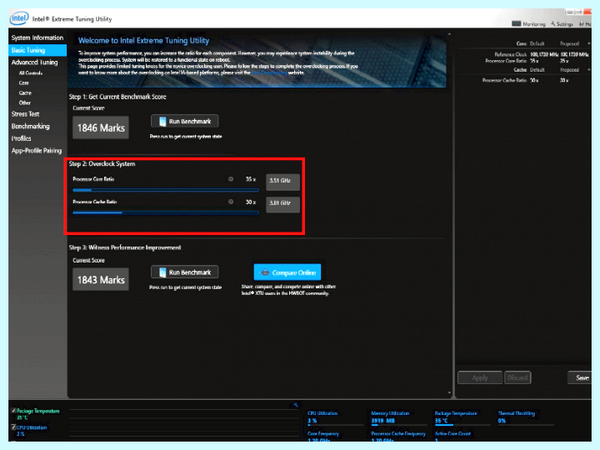
Task: Click Processor Core Ratio row in proposed panel
Action: [x=527, y=61]
